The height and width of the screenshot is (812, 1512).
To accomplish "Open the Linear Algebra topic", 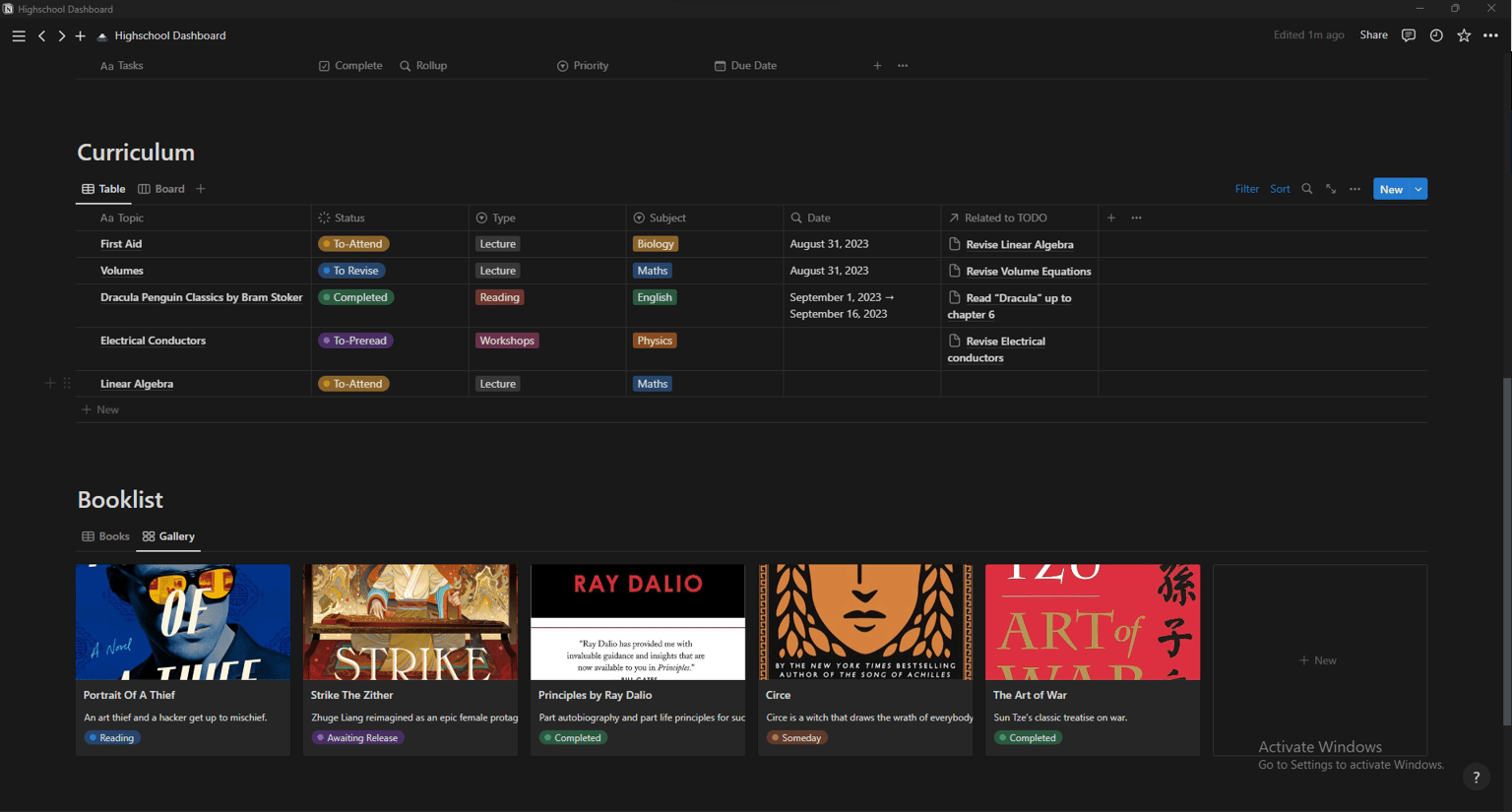I will [137, 384].
